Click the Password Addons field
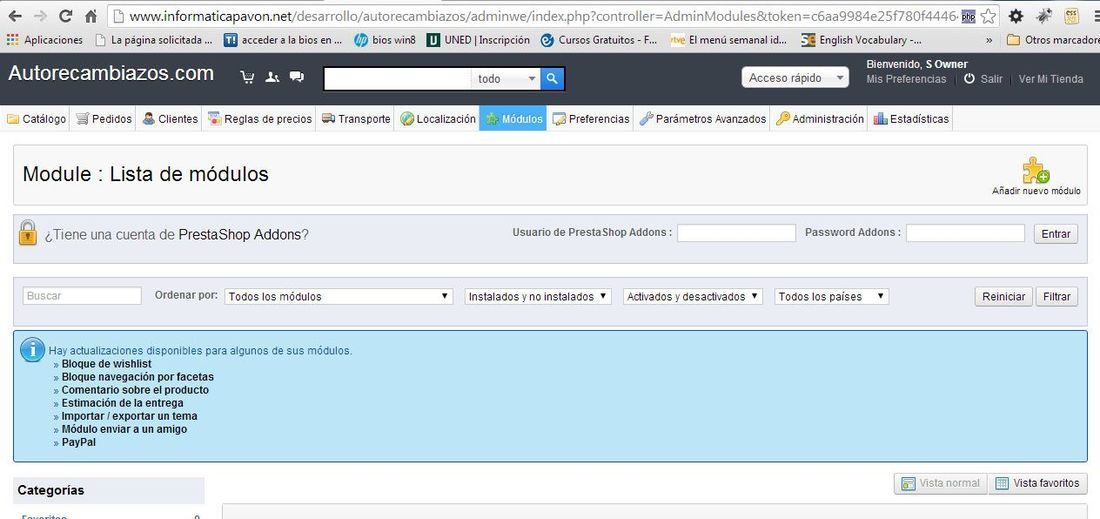Image resolution: width=1100 pixels, height=519 pixels. coord(965,234)
